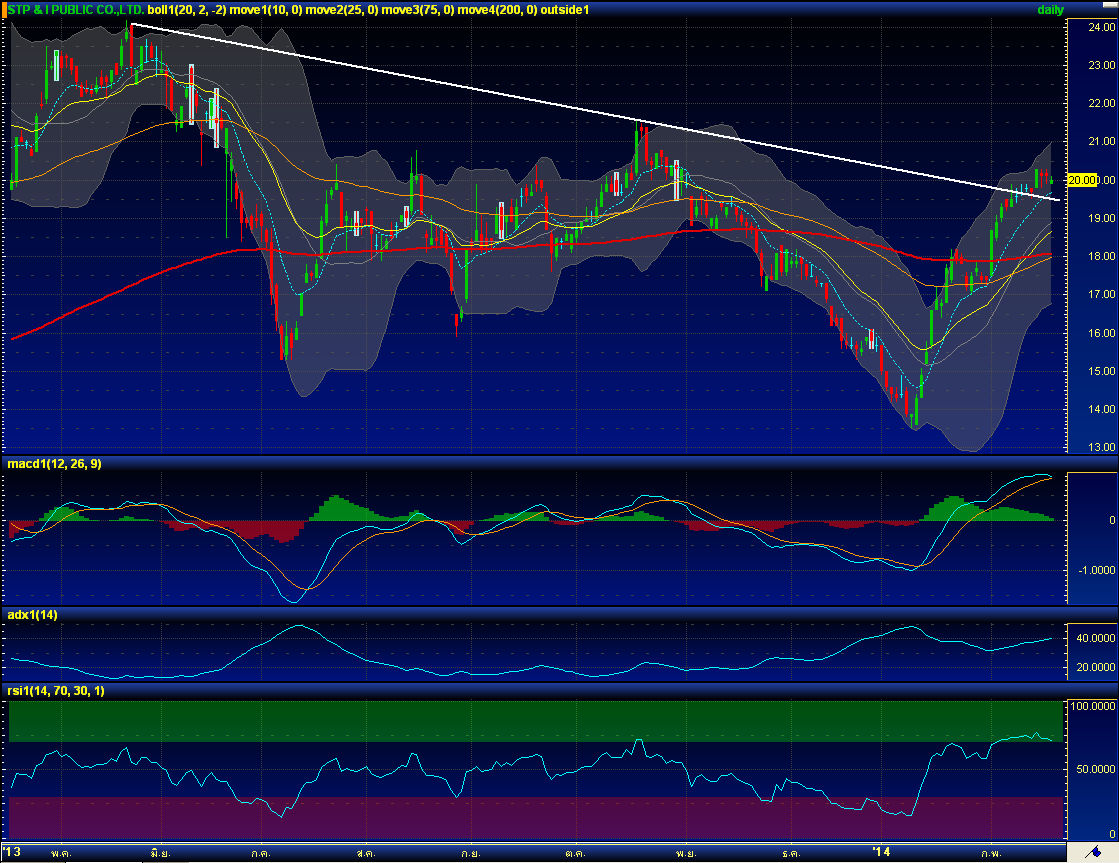Viewport: 1119px width, 863px height.
Task: Click the 23.00 price axis label
Action: (1101, 65)
